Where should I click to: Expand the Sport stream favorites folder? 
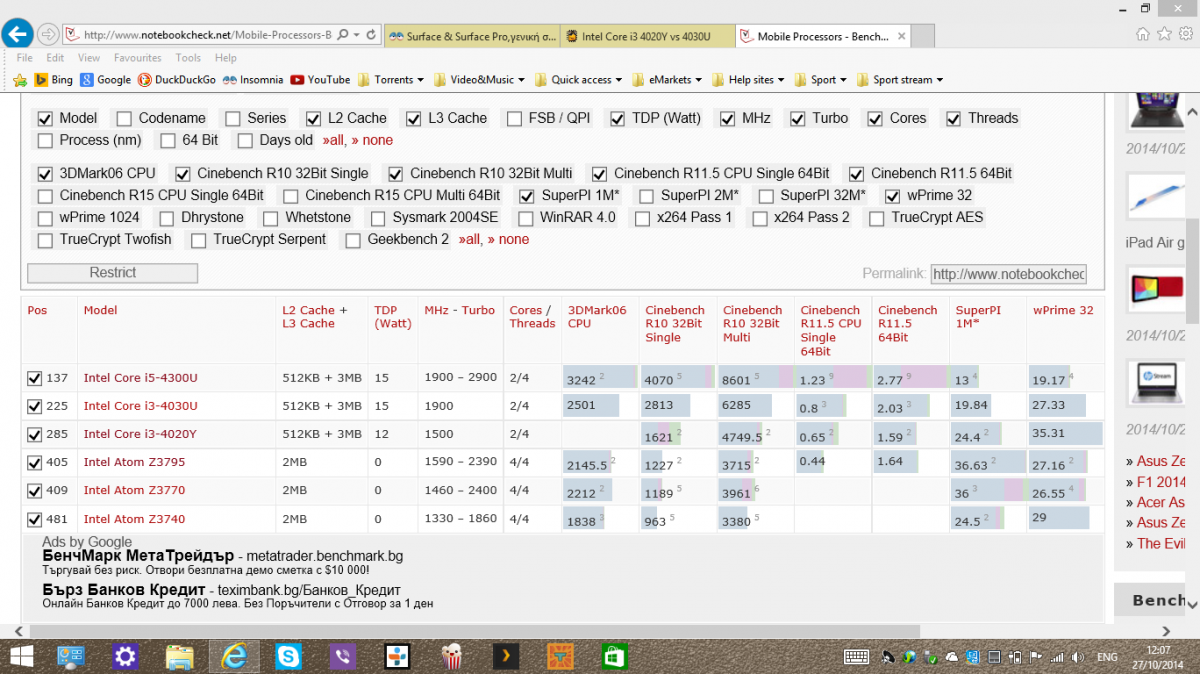[x=900, y=80]
